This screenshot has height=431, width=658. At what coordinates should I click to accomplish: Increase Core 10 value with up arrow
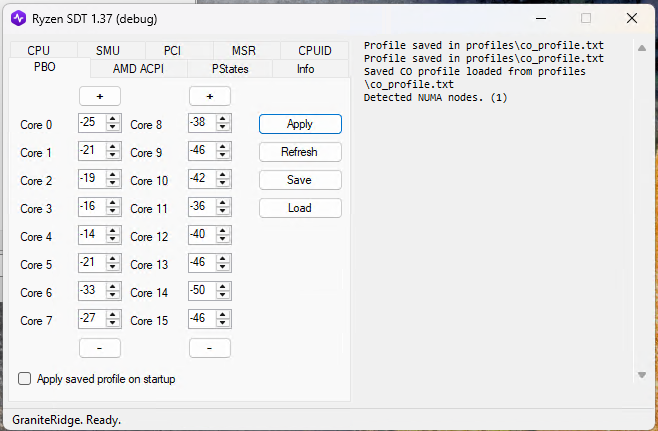(223, 175)
